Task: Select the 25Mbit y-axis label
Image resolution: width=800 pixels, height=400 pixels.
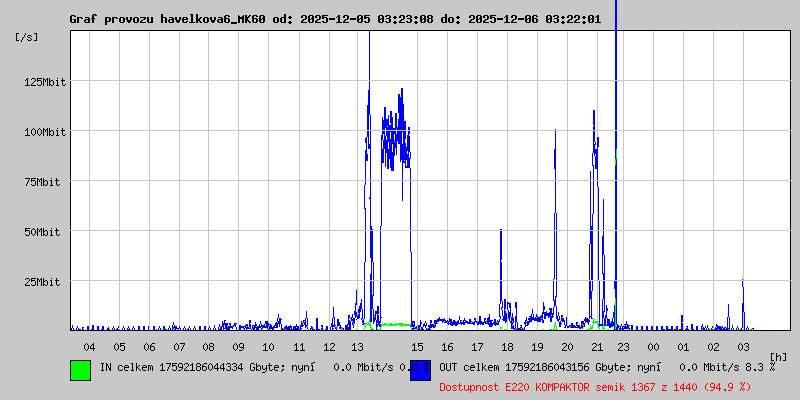Action: [48, 282]
